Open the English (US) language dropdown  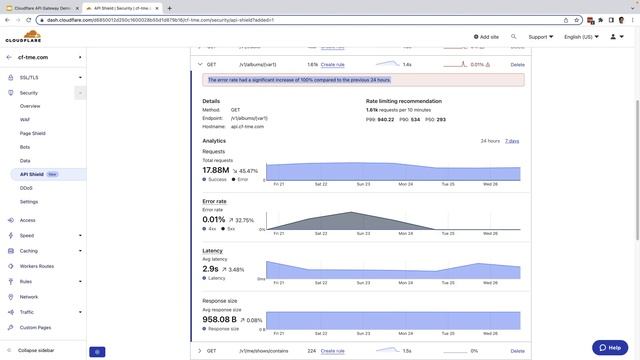(x=581, y=37)
